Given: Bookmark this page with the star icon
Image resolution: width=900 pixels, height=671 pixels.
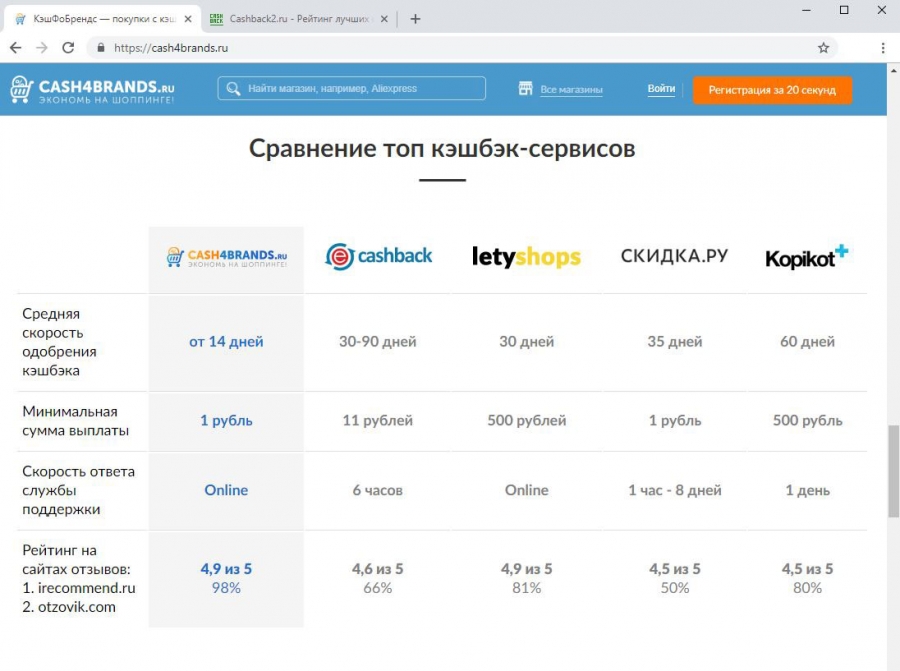Looking at the screenshot, I should coord(823,48).
